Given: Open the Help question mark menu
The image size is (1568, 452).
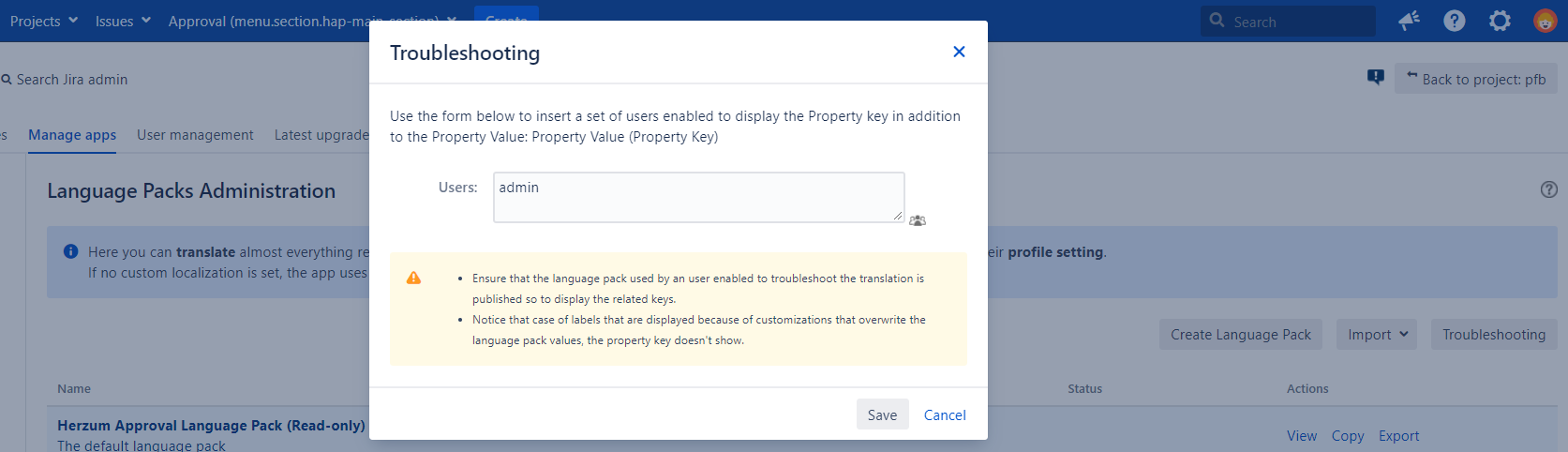Looking at the screenshot, I should pyautogui.click(x=1454, y=21).
